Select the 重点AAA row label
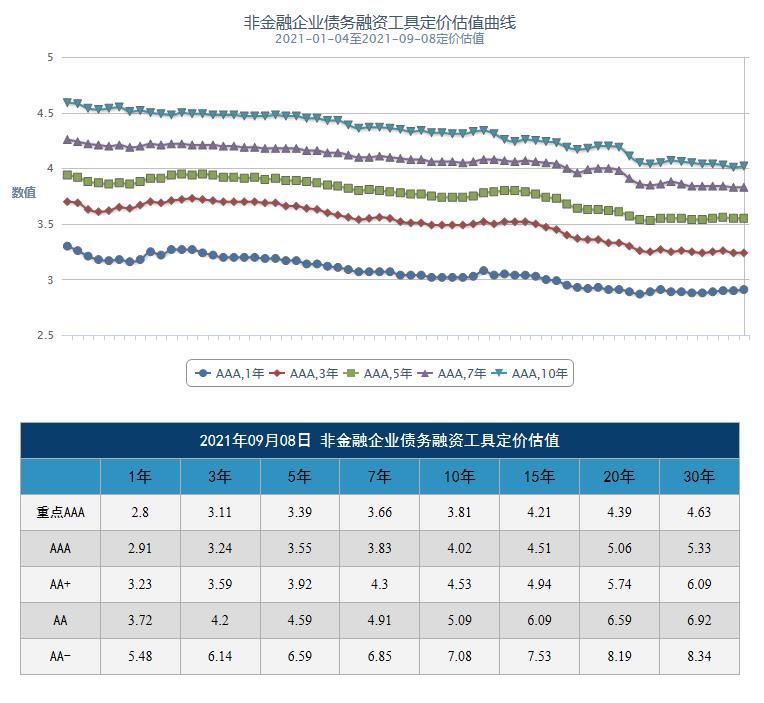Viewport: 764px width, 703px height. [60, 512]
